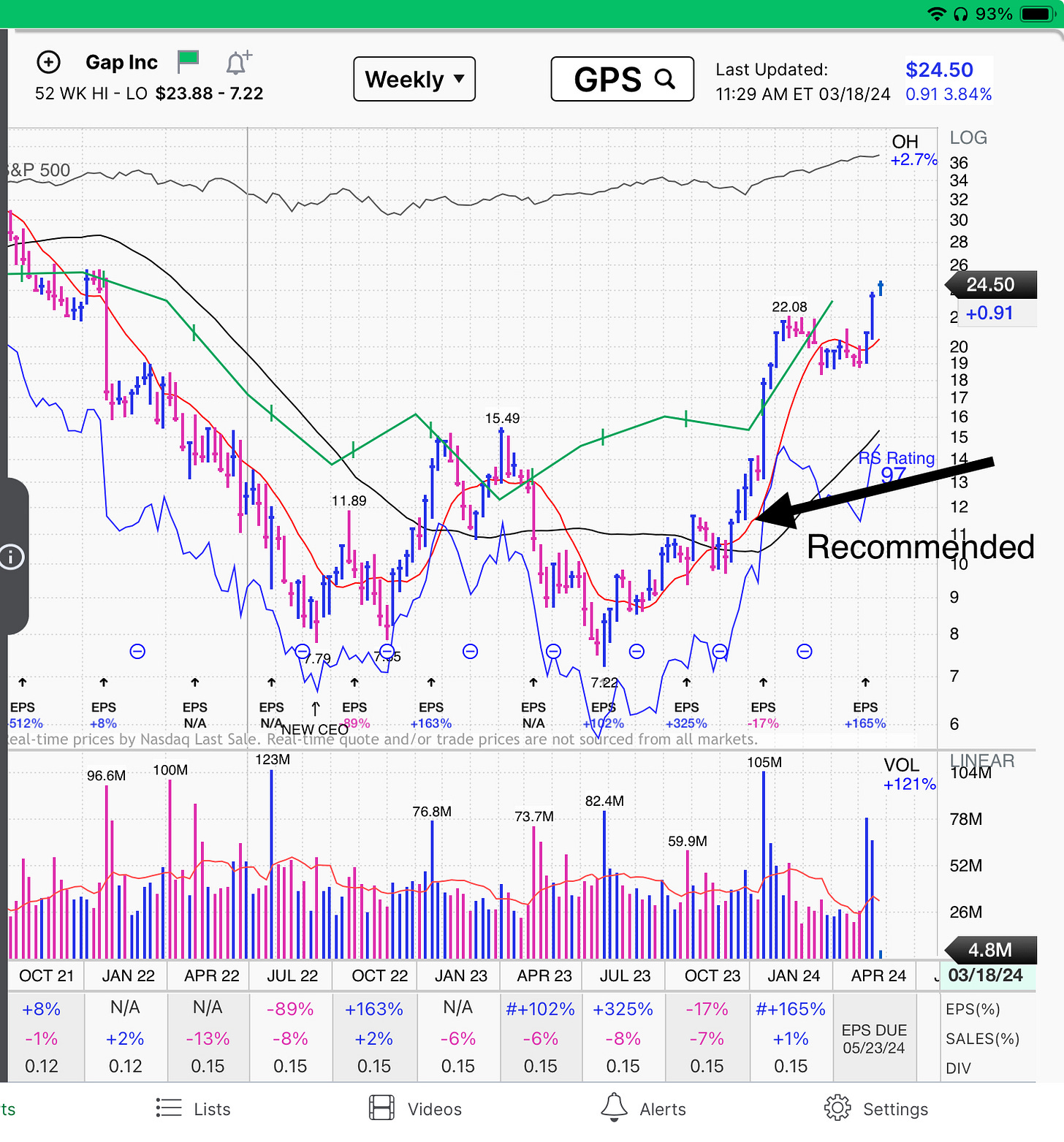Tap the 22.08 price high label

[790, 307]
